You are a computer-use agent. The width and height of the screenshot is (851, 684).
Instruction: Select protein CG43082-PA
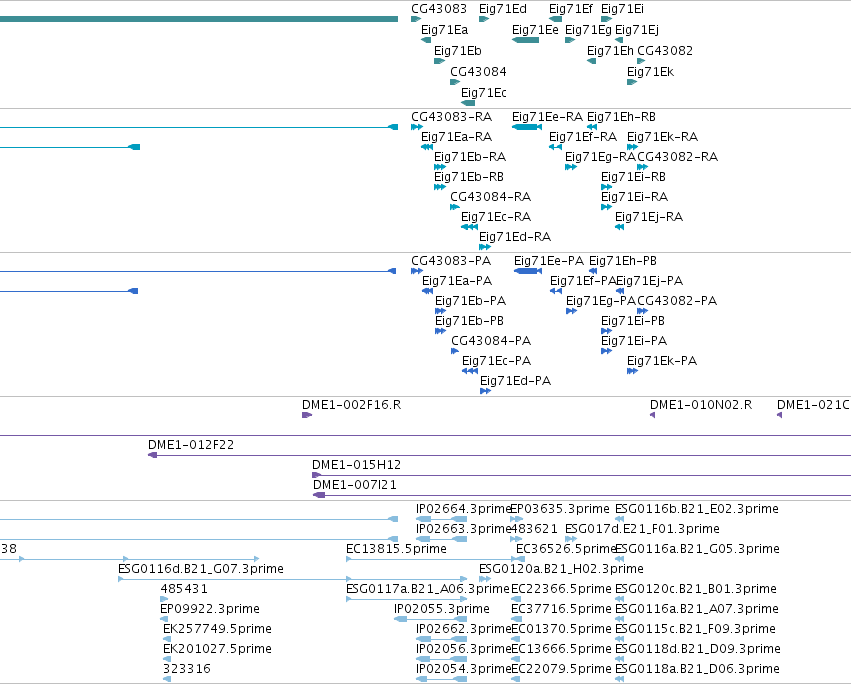point(677,302)
